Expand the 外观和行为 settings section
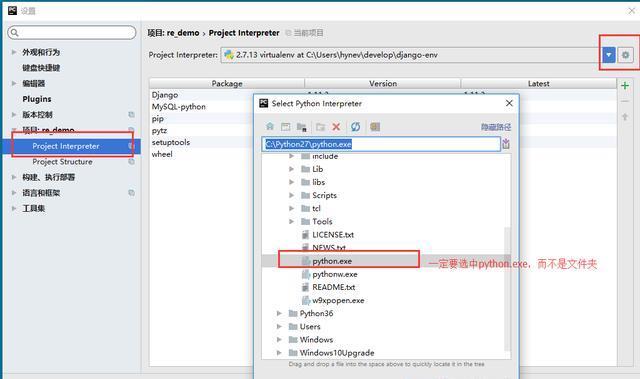Image resolution: width=640 pixels, height=379 pixels. click(14, 52)
